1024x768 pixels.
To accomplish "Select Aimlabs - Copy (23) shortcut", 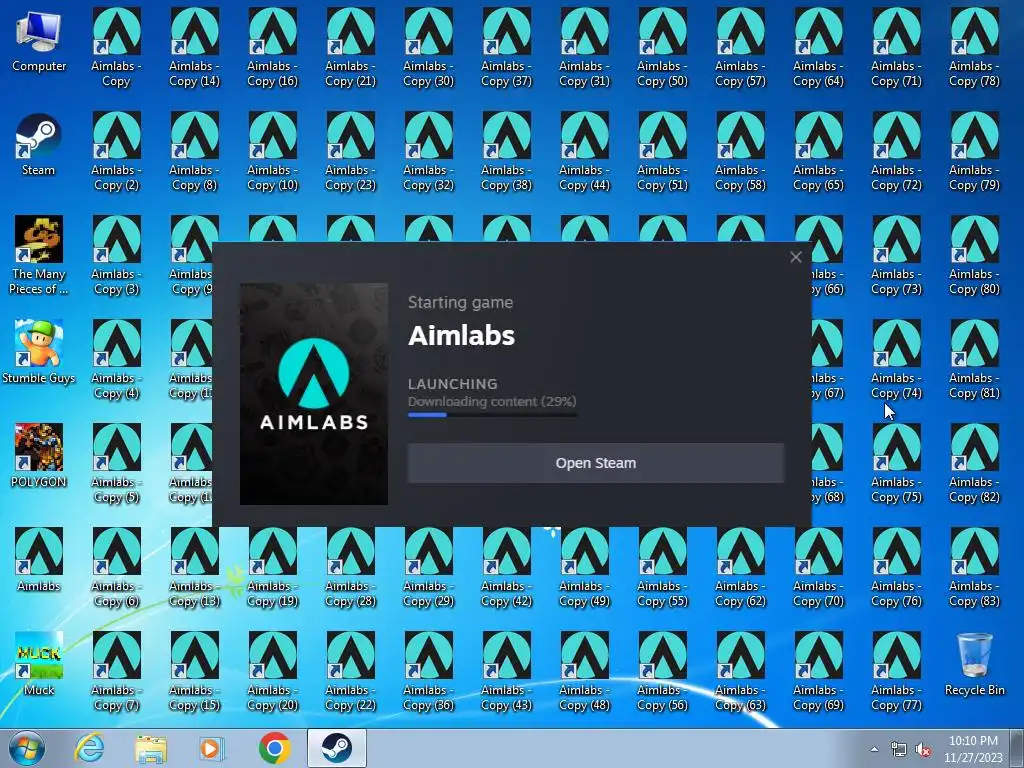I will (x=351, y=152).
